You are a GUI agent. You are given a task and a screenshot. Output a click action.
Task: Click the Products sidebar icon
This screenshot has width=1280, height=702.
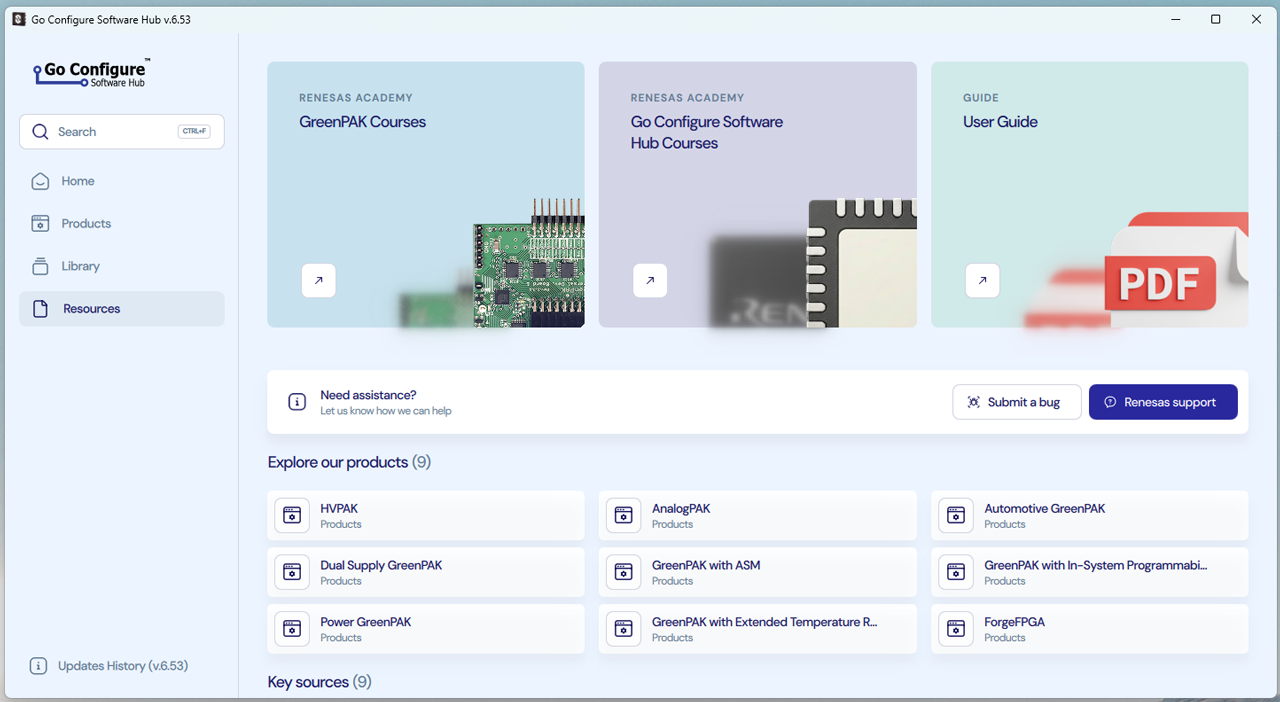pos(40,224)
